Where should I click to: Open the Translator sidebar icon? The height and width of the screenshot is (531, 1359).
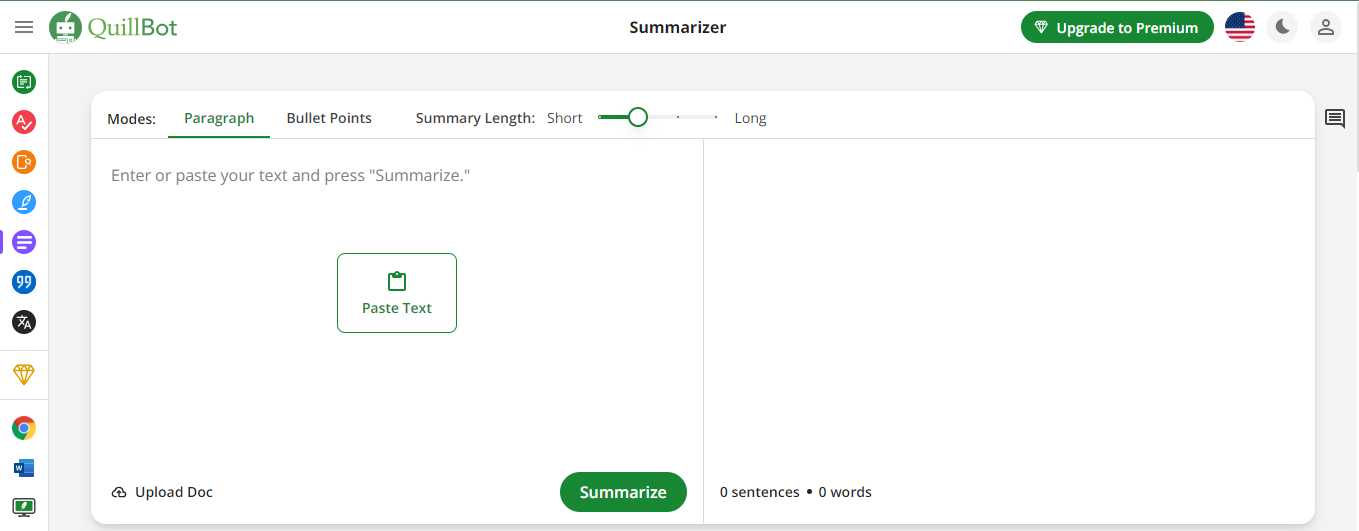point(24,322)
